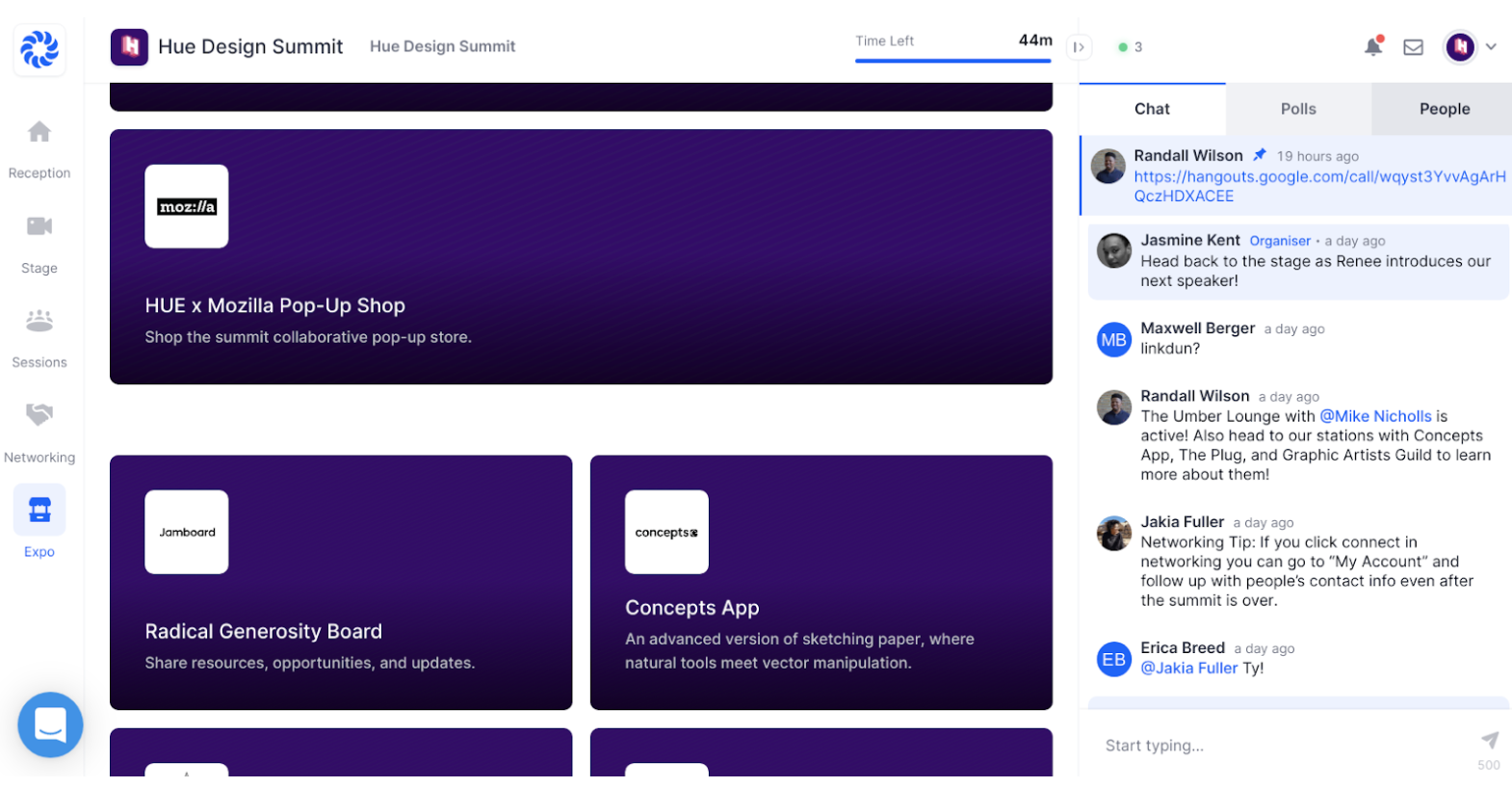
Task: Send the chat message with arrow icon
Action: pyautogui.click(x=1490, y=740)
